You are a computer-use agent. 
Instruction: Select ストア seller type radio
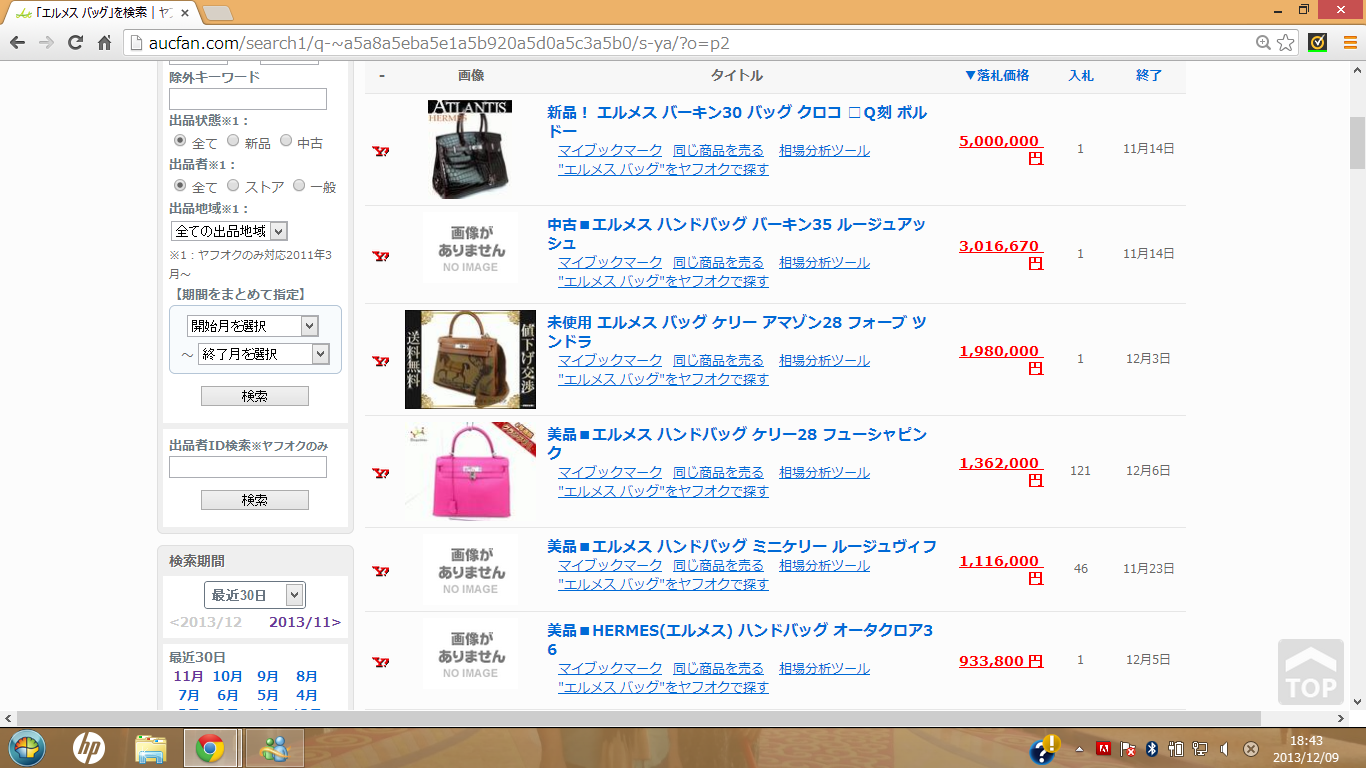[233, 185]
